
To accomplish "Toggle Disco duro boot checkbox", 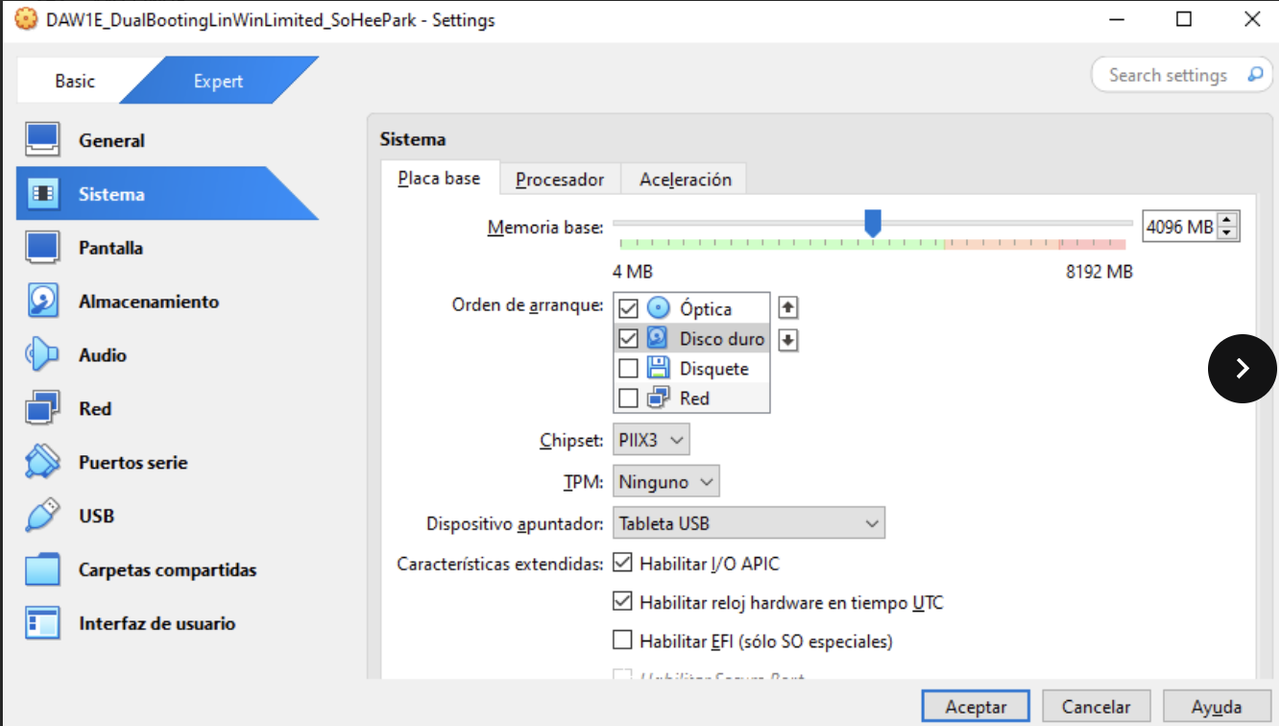I will (628, 339).
